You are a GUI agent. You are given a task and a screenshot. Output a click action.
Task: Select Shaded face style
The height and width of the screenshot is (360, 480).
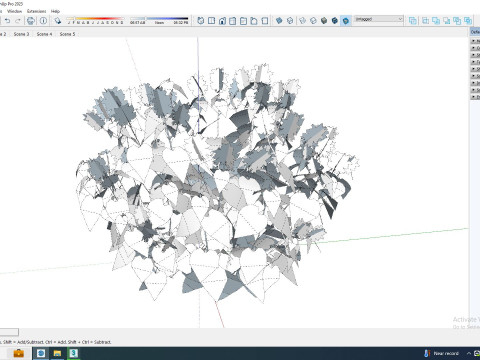[324, 21]
